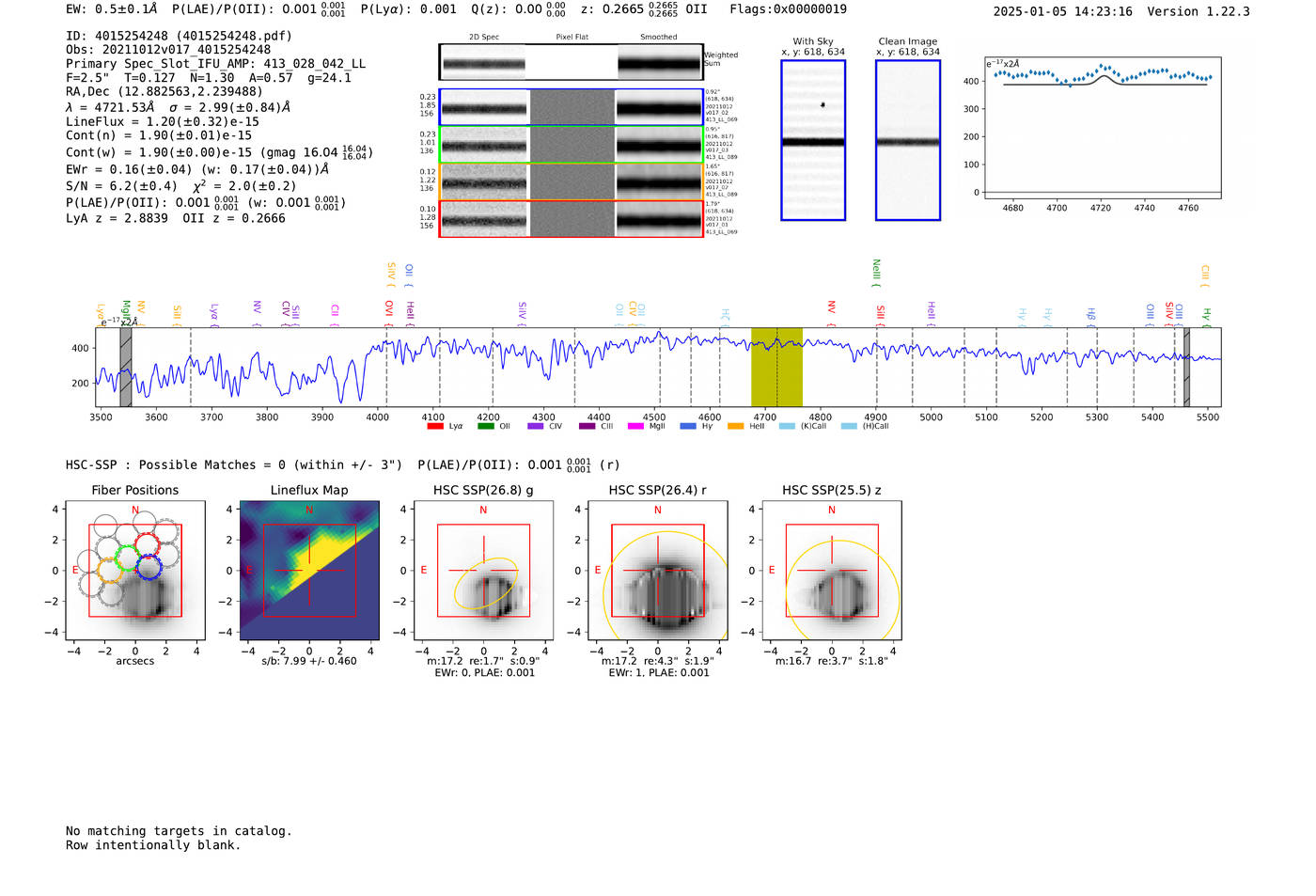Viewport: 1316px width, 896px height.
Task: Open the HSC SSP(26.8) g image
Action: [x=483, y=571]
